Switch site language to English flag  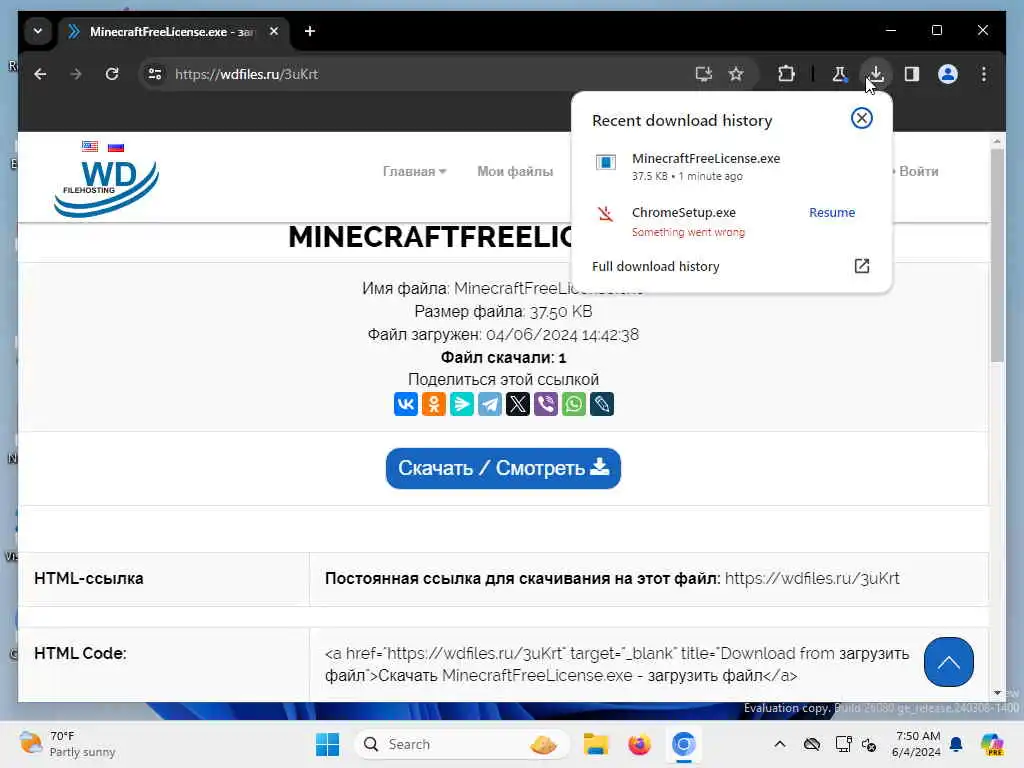[x=90, y=146]
